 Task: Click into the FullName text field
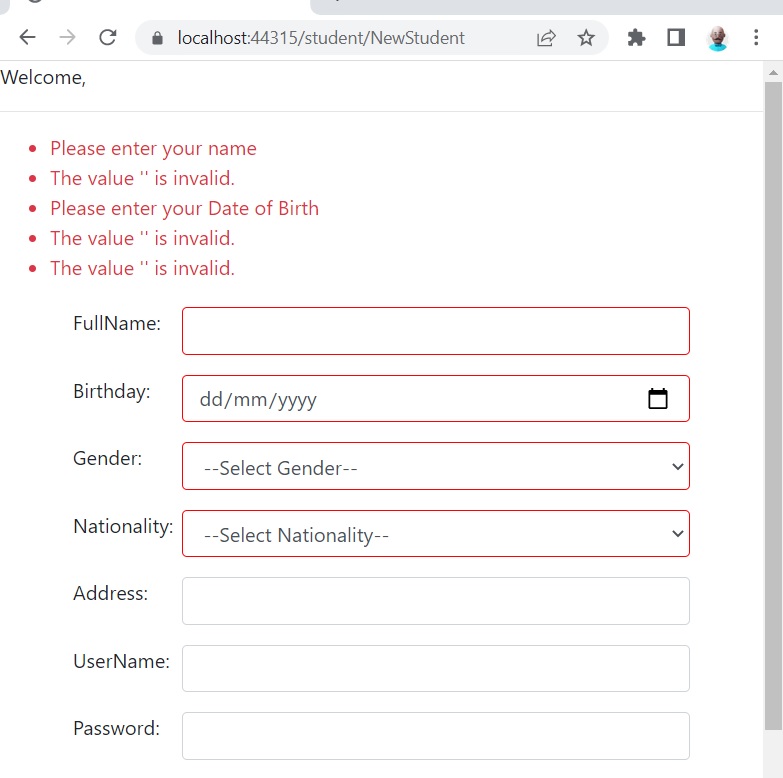[x=435, y=331]
